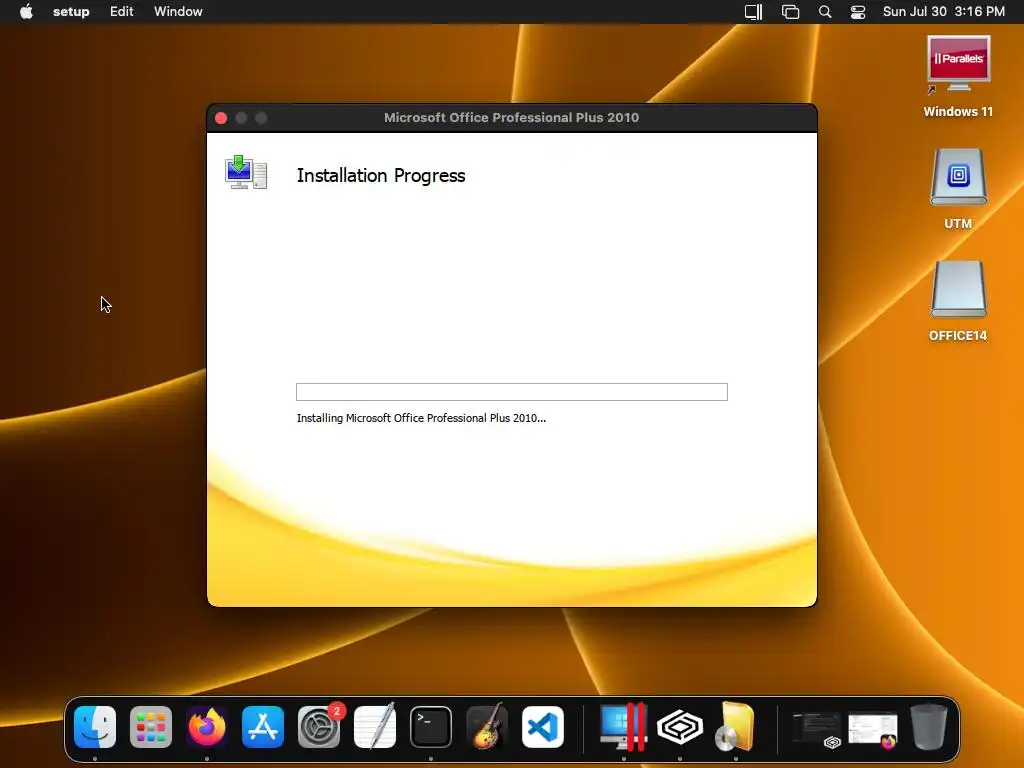Open the App Store from the Dock
This screenshot has width=1024, height=768.
263,727
